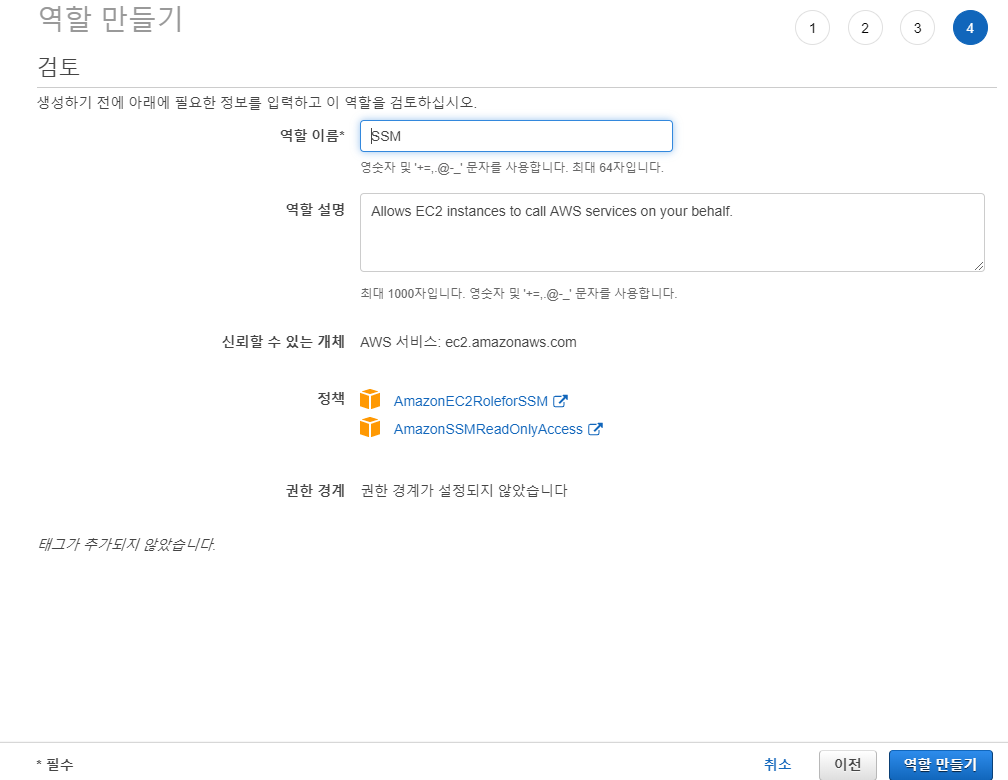Open the AmazonEC2RoleforSSM policy link
Screen dimensions: 1008x780
tap(471, 401)
